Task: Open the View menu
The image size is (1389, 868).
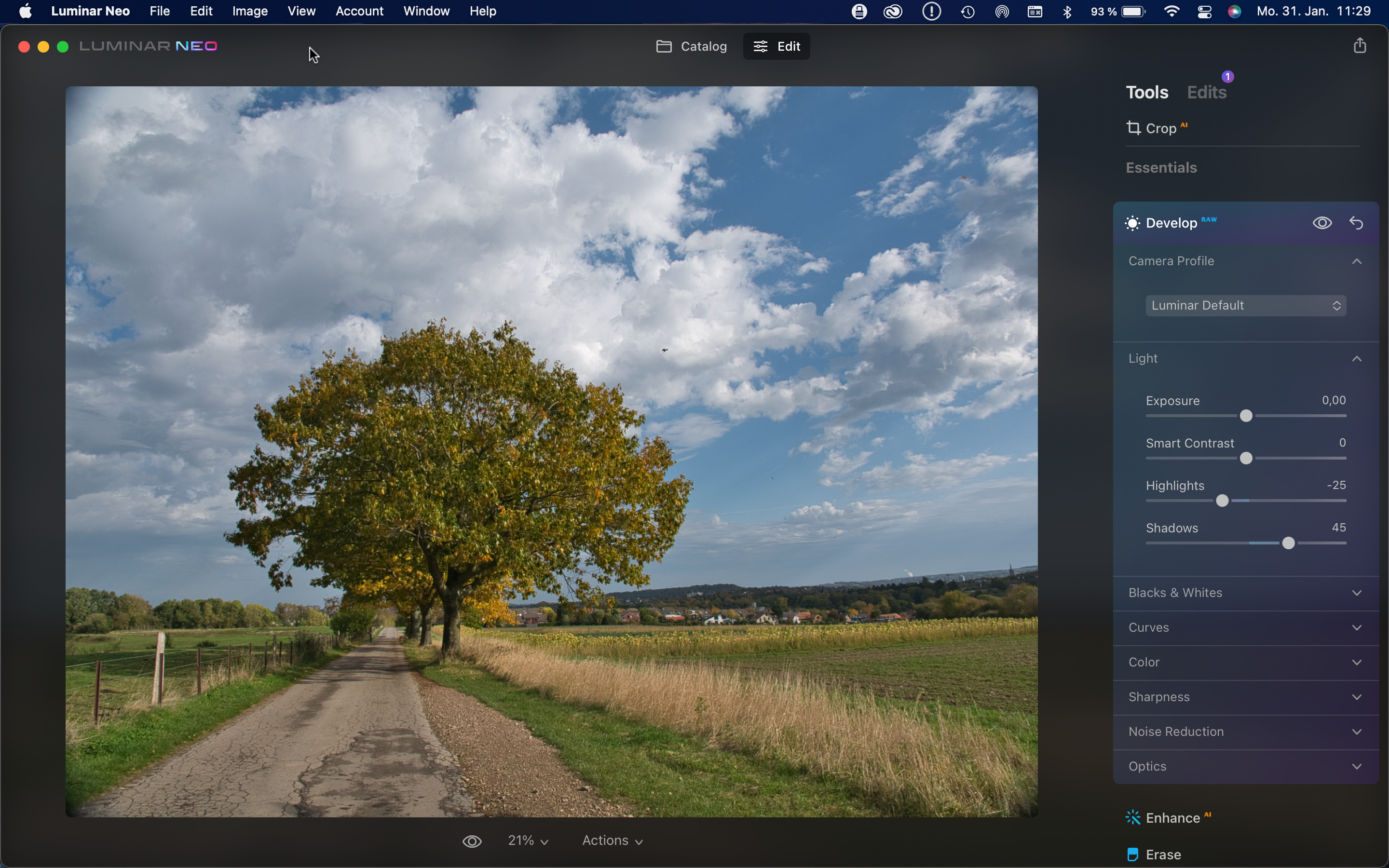Action: click(x=301, y=12)
